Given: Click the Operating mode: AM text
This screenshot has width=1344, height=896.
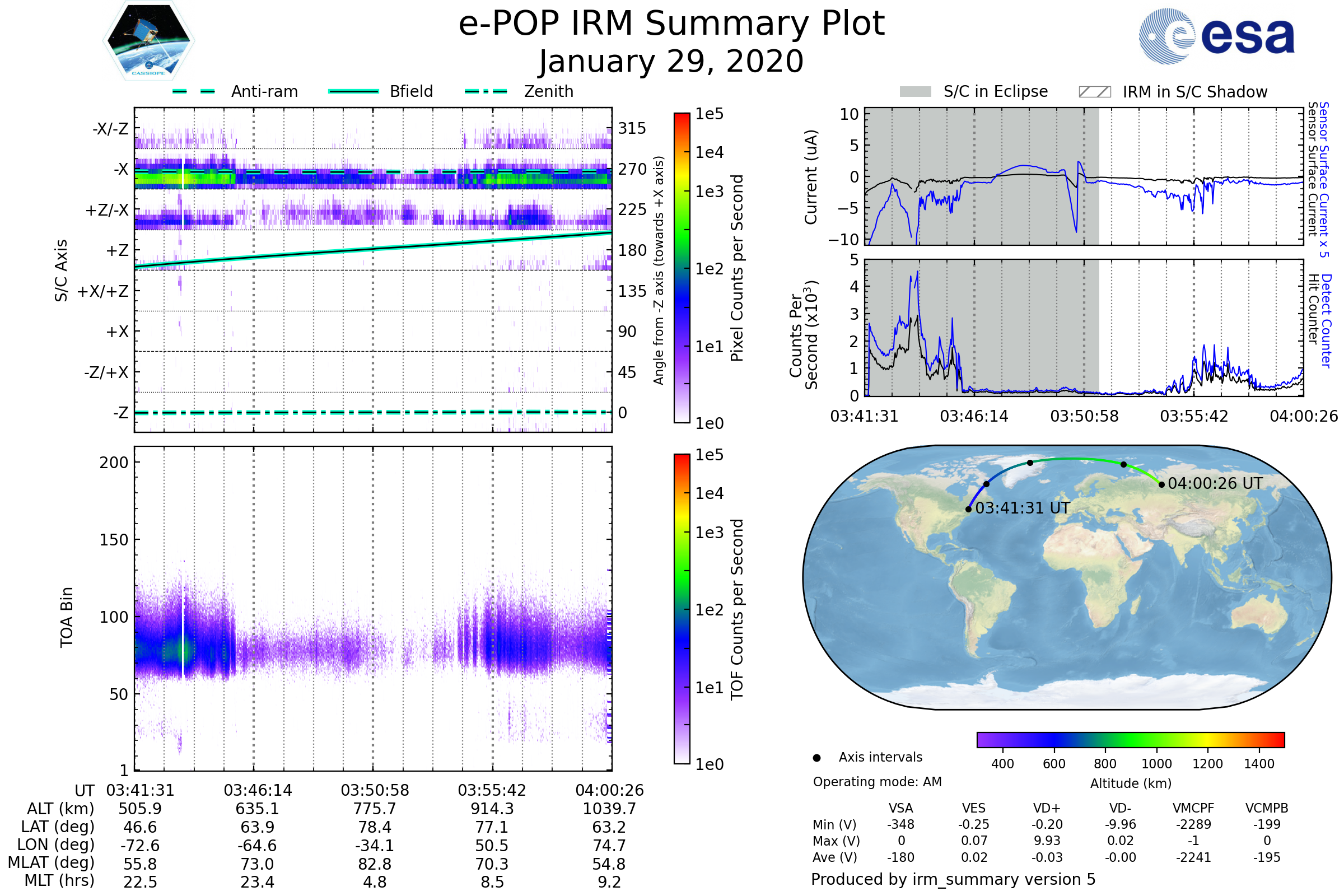Looking at the screenshot, I should 877,782.
